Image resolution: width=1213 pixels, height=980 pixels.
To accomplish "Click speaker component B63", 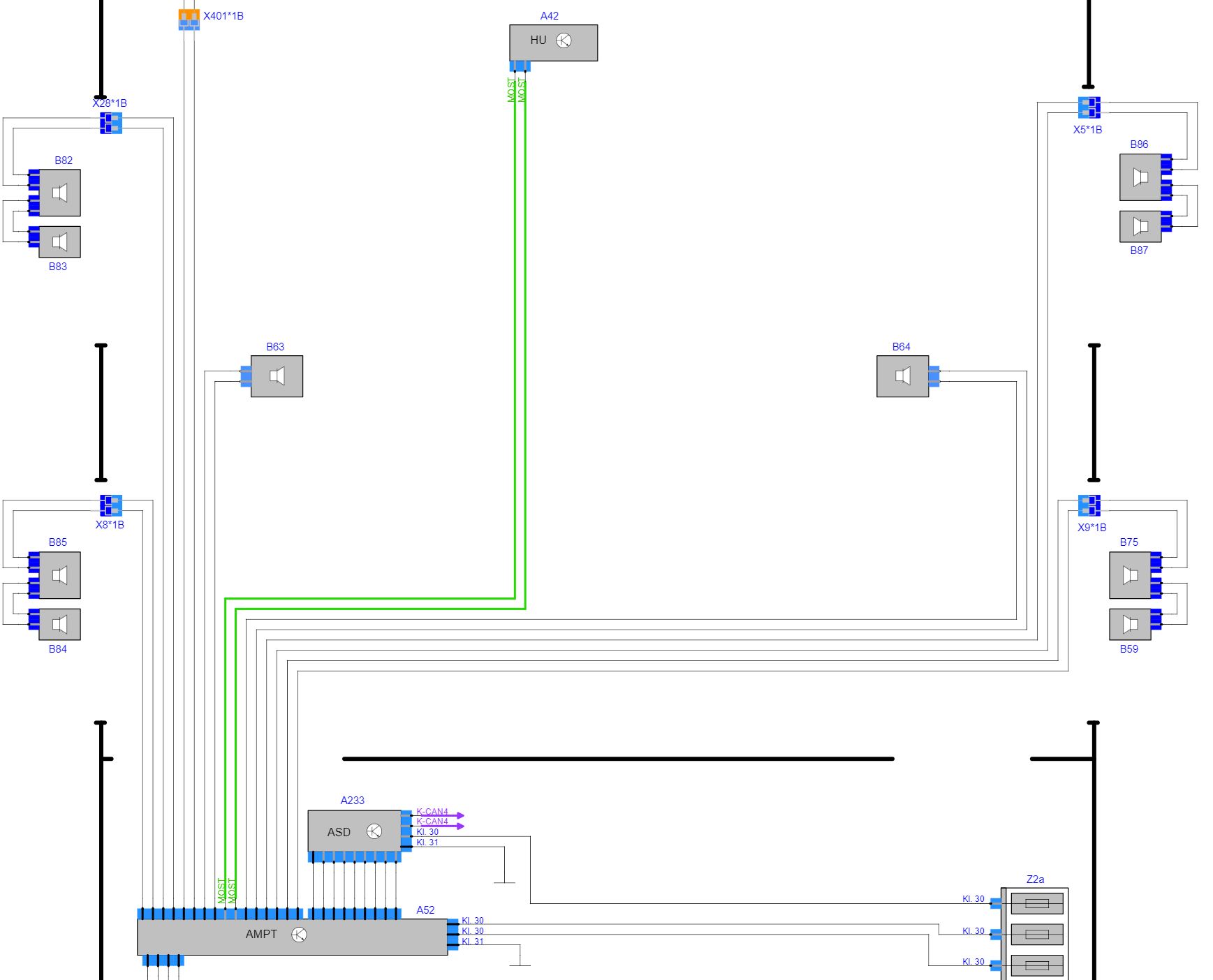I will 277,376.
